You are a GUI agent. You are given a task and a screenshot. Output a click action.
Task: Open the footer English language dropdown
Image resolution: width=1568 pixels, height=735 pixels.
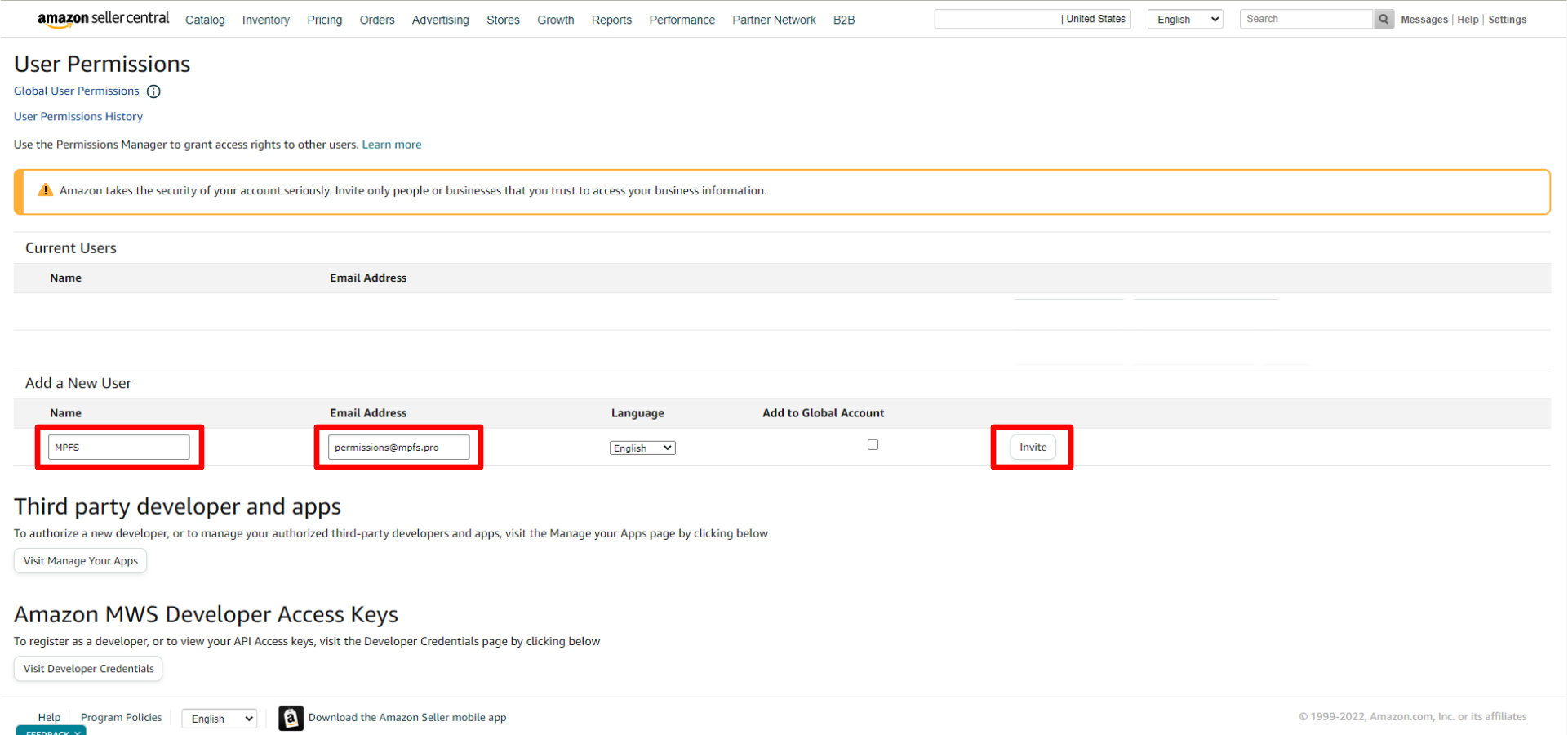[x=220, y=719]
